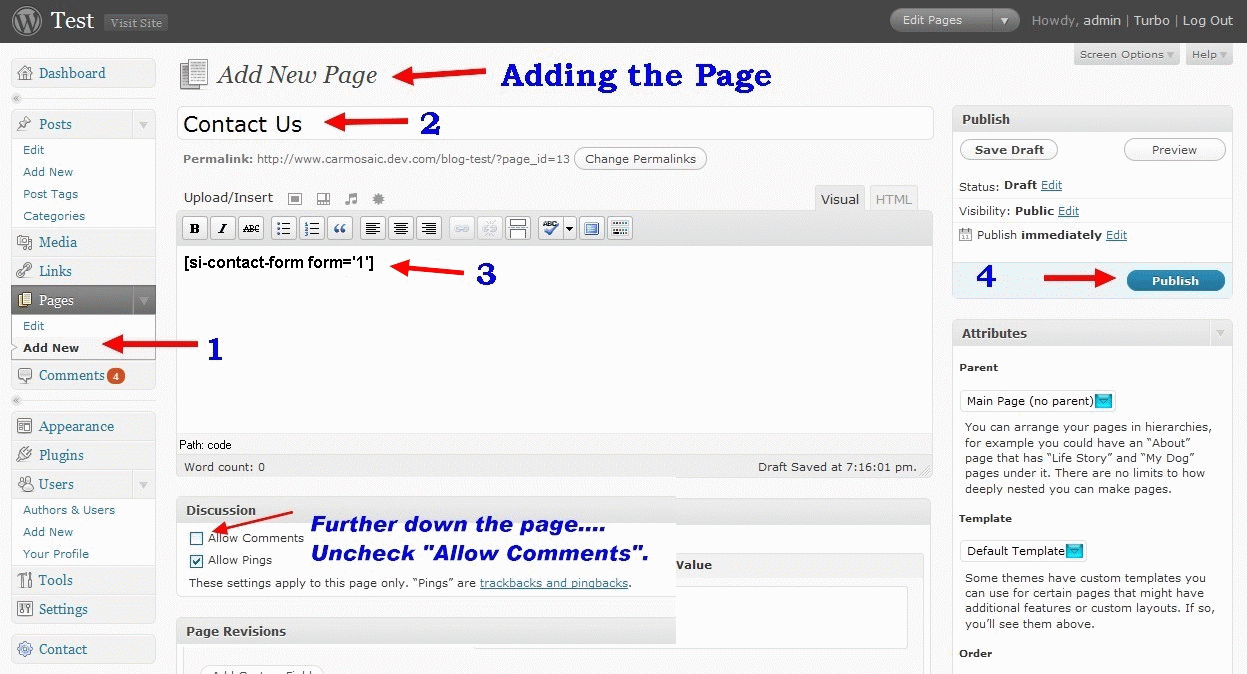Switch to the HTML editor tab
The image size is (1247, 674).
coord(893,199)
